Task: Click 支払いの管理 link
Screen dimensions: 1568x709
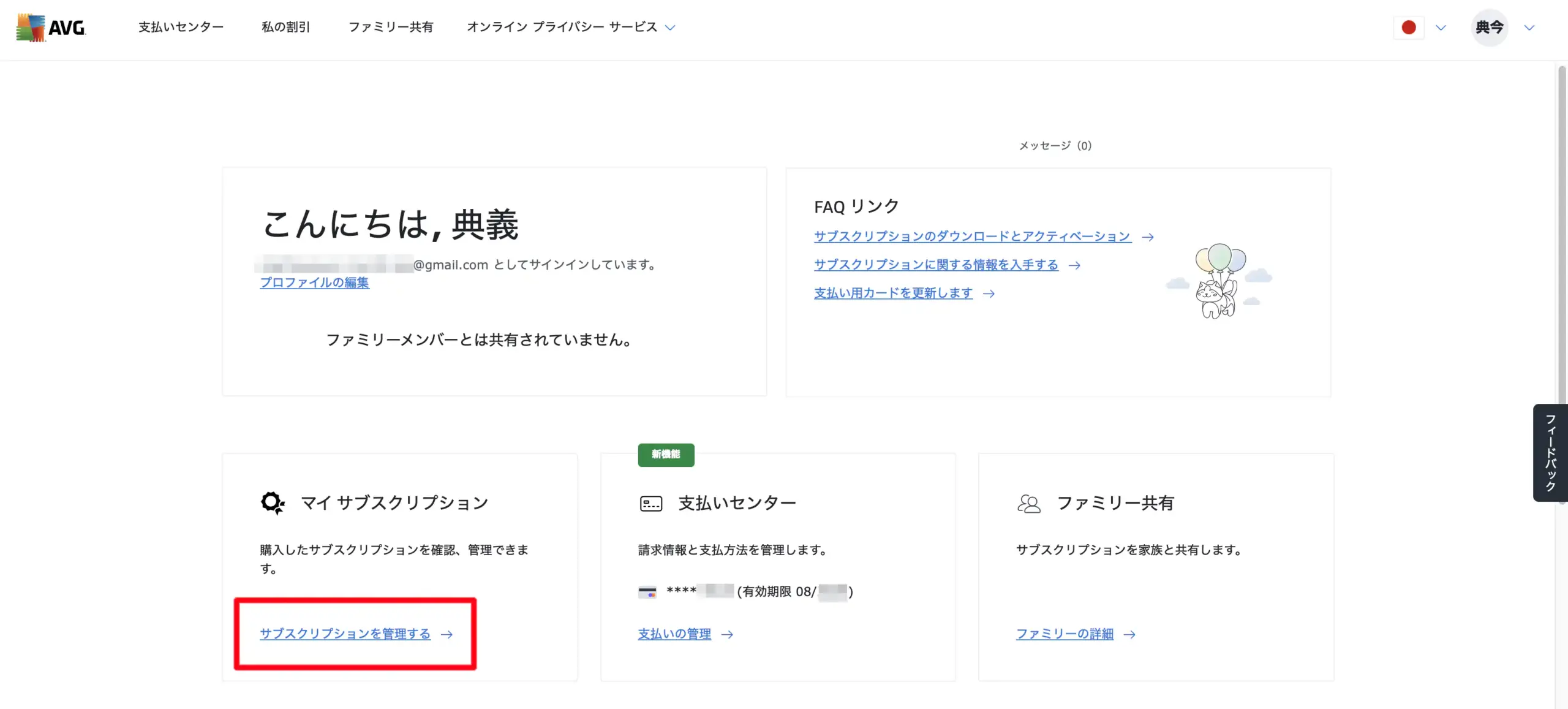Action: [x=674, y=634]
